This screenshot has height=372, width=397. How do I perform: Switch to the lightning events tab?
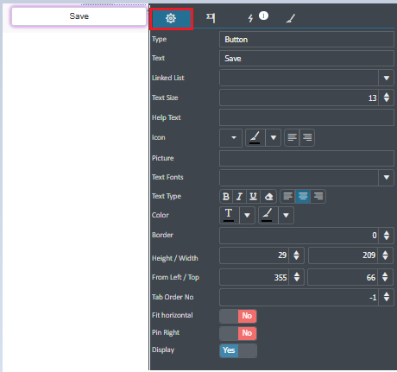click(250, 18)
